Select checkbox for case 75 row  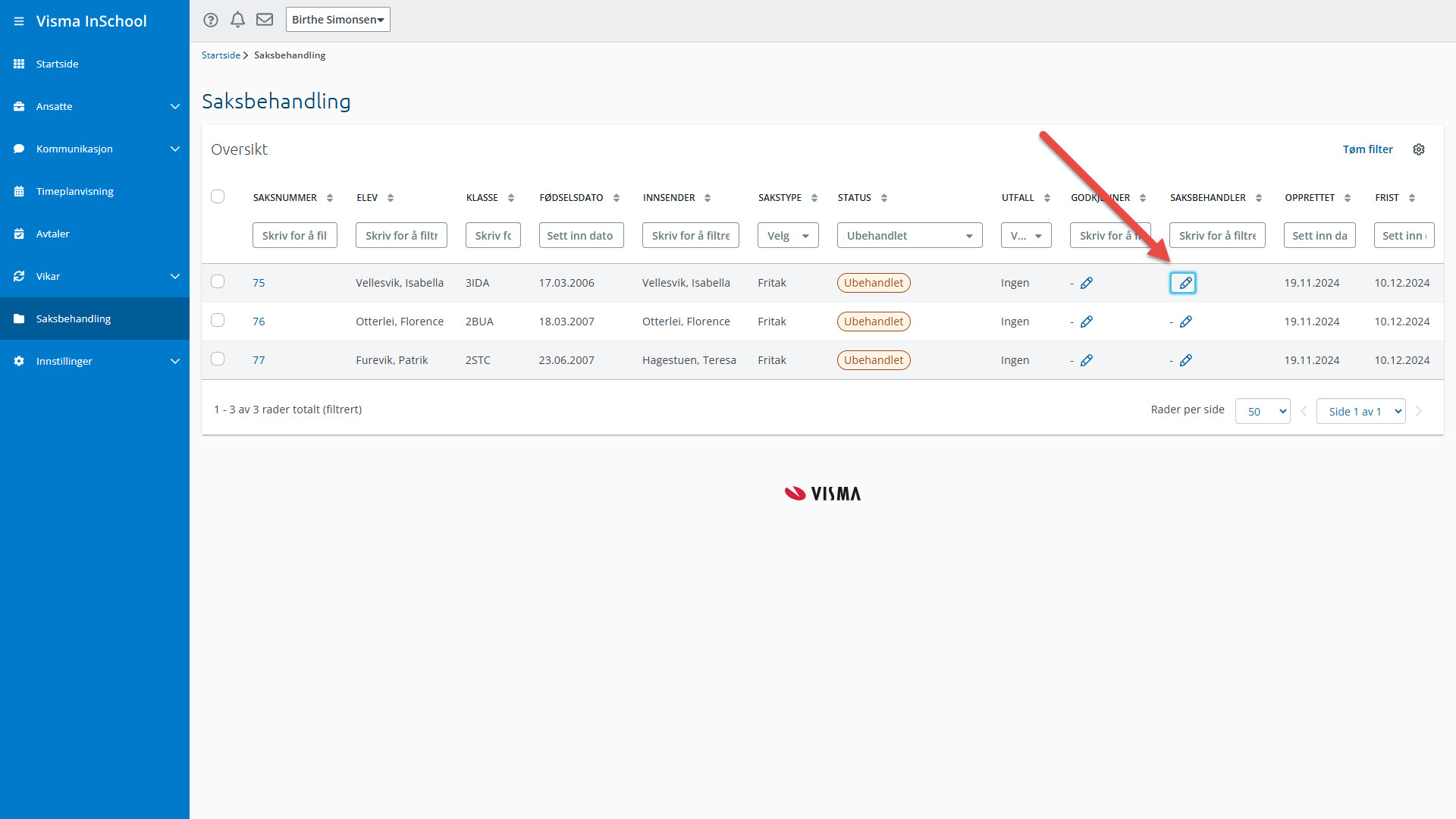[218, 282]
